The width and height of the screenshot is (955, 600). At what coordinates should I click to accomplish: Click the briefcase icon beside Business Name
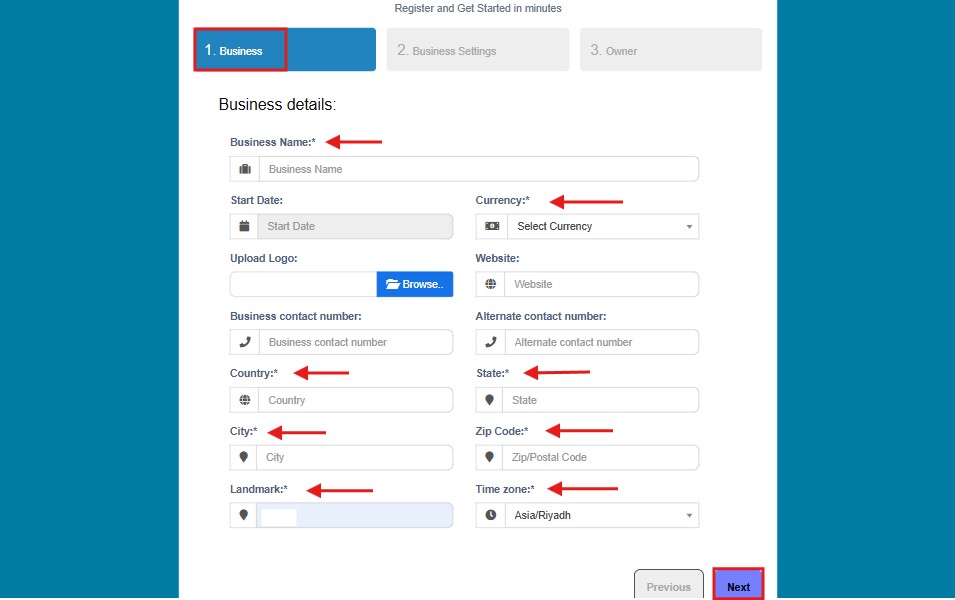click(245, 169)
